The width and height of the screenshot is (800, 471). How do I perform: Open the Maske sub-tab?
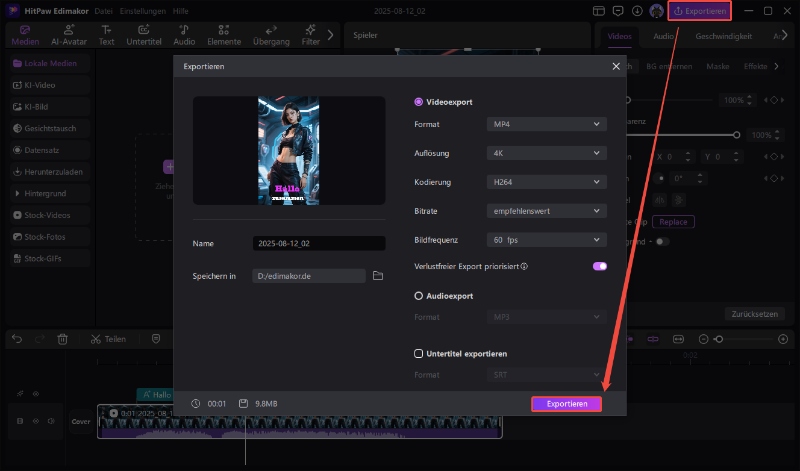717,66
